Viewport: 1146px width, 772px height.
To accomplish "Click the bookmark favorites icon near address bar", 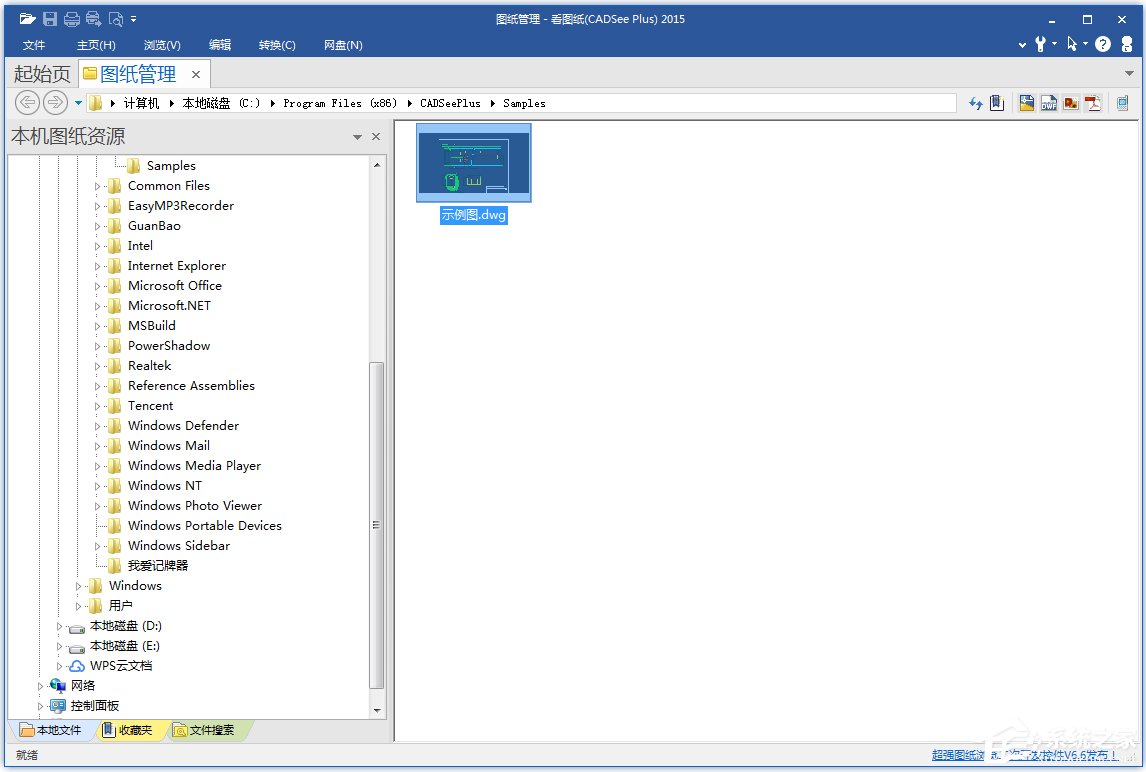I will (996, 103).
